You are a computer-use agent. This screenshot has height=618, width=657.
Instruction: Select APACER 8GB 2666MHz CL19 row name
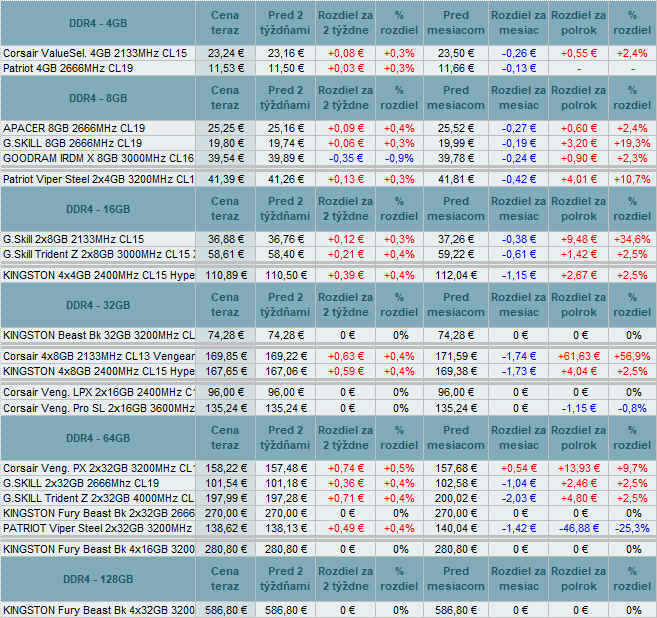coord(74,128)
